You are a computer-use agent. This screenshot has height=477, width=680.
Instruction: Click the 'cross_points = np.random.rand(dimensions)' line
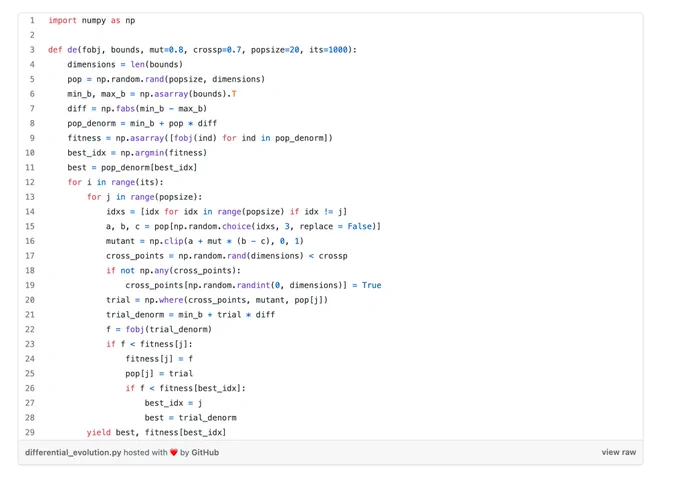click(226, 256)
